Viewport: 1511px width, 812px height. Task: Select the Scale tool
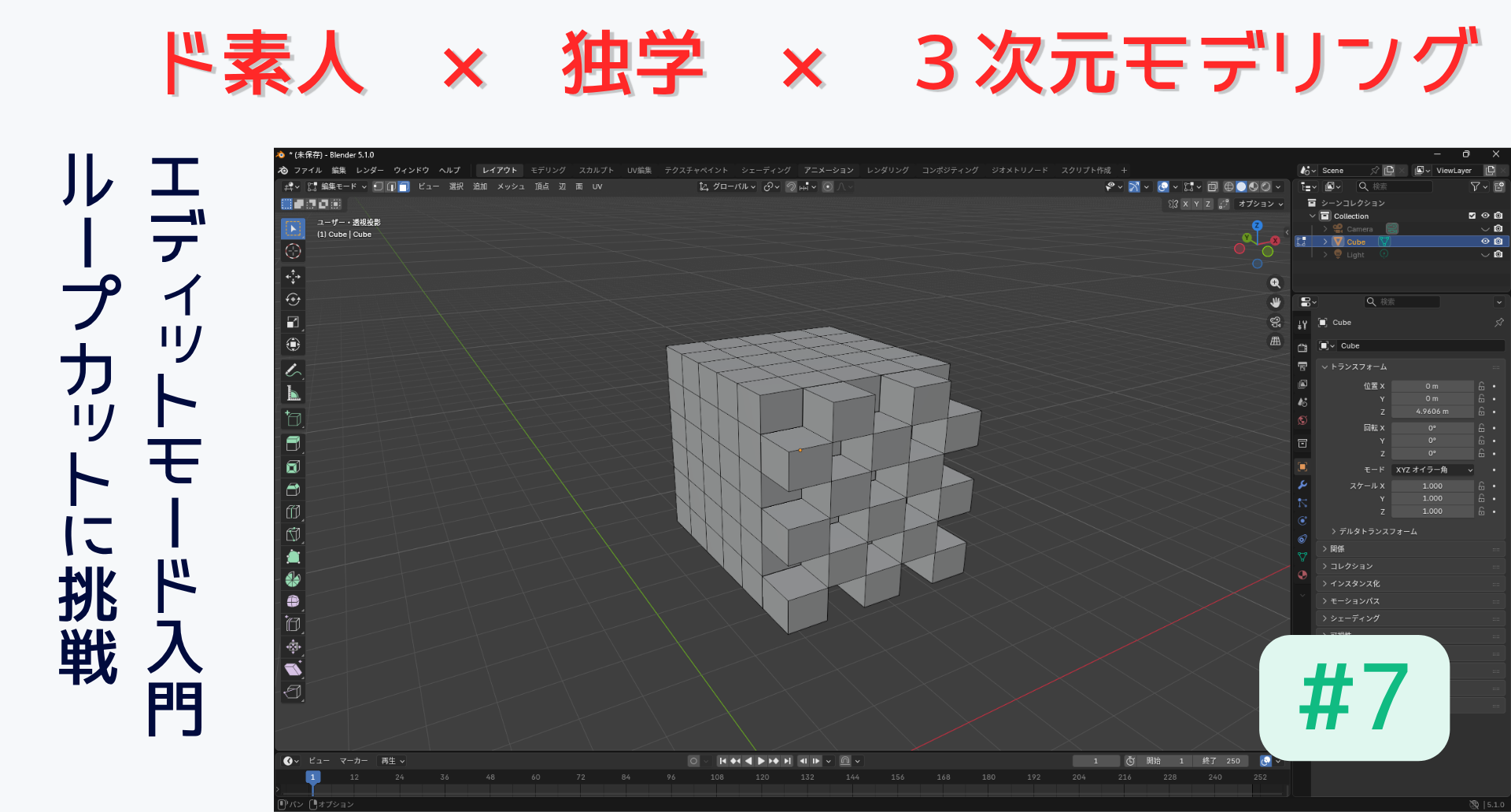[293, 323]
